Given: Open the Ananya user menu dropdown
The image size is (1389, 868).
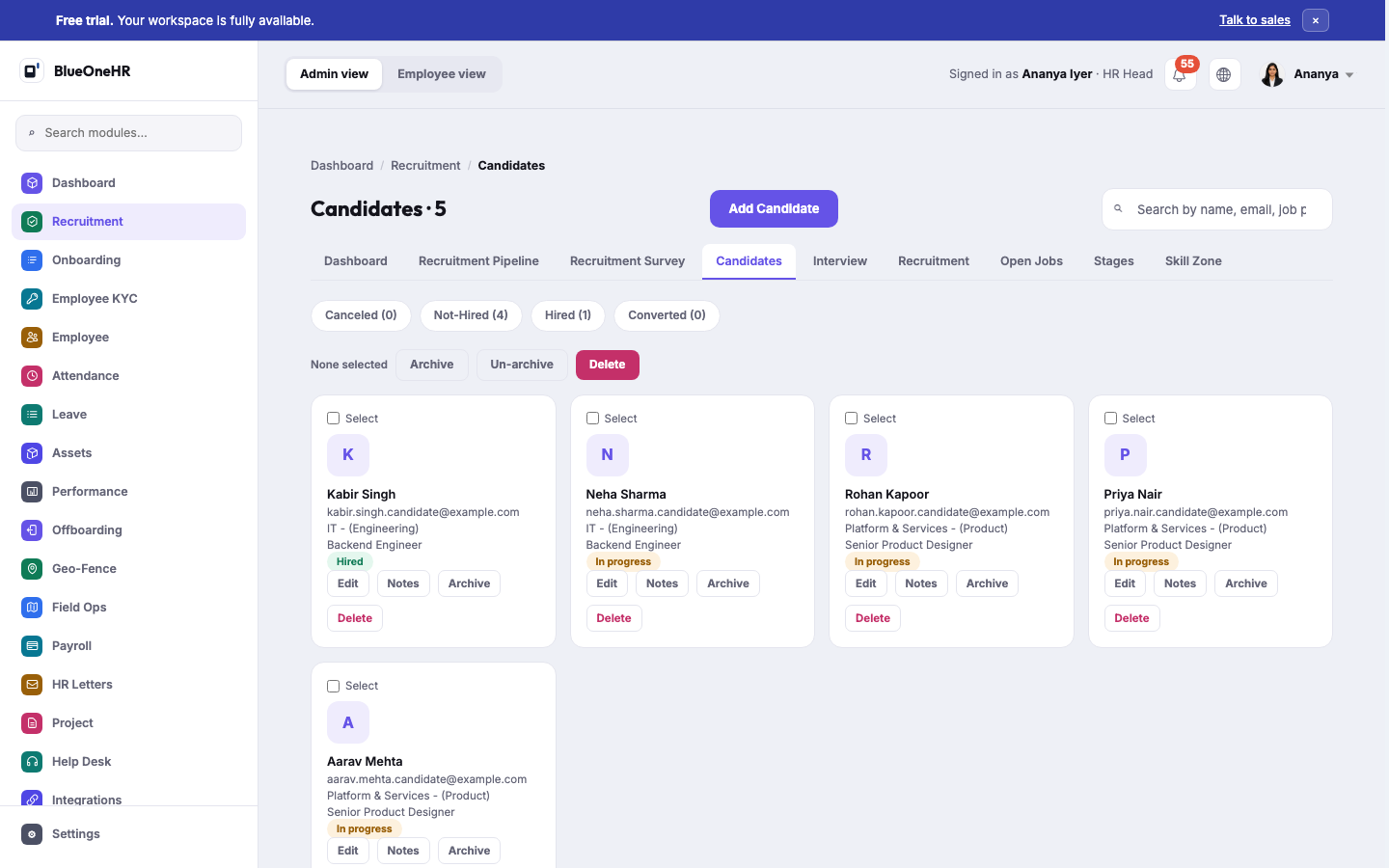Looking at the screenshot, I should (1308, 74).
